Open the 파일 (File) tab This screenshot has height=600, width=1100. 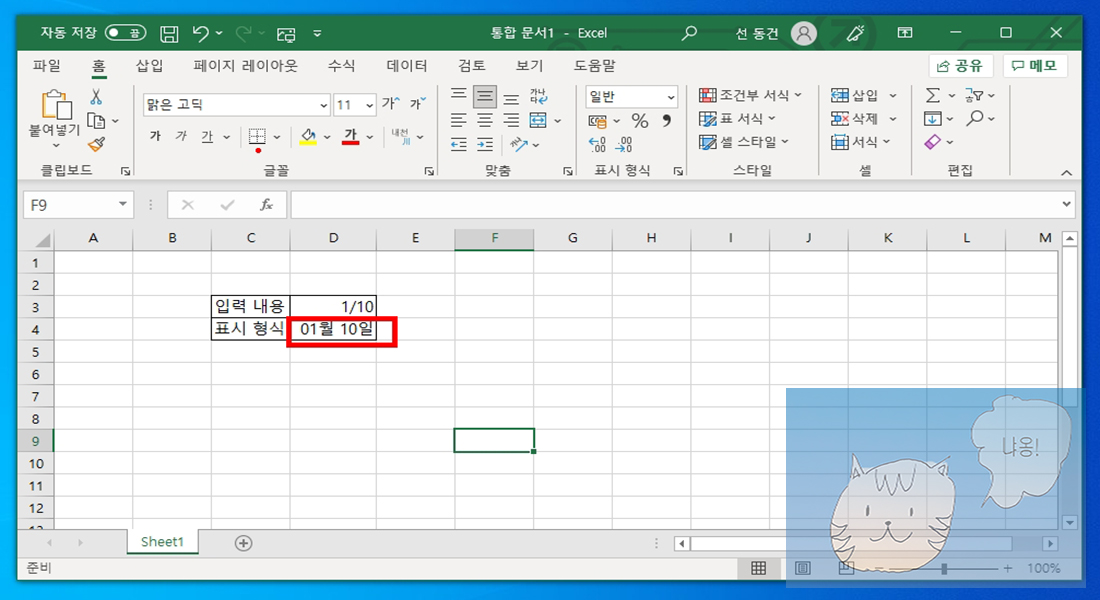click(x=46, y=66)
